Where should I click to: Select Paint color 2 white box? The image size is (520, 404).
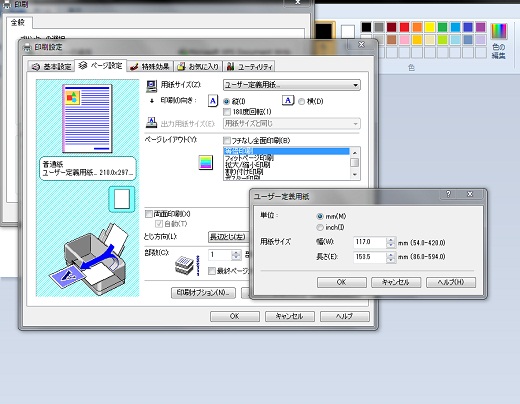(x=348, y=32)
